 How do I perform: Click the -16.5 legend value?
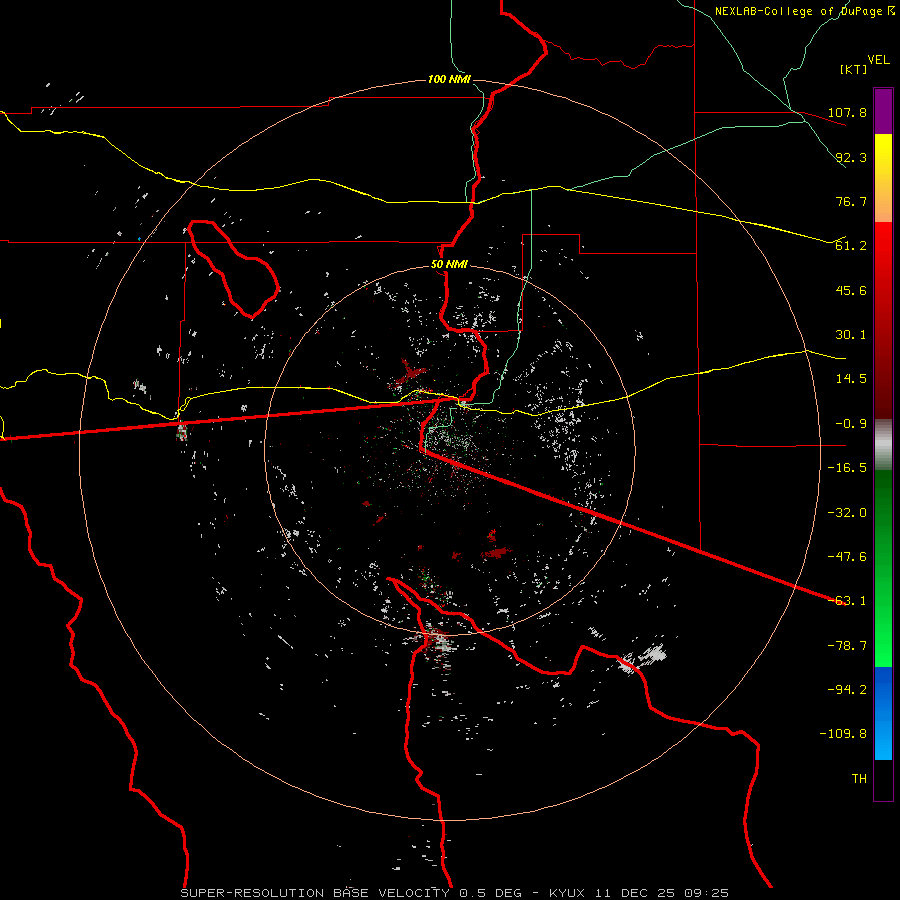click(847, 468)
